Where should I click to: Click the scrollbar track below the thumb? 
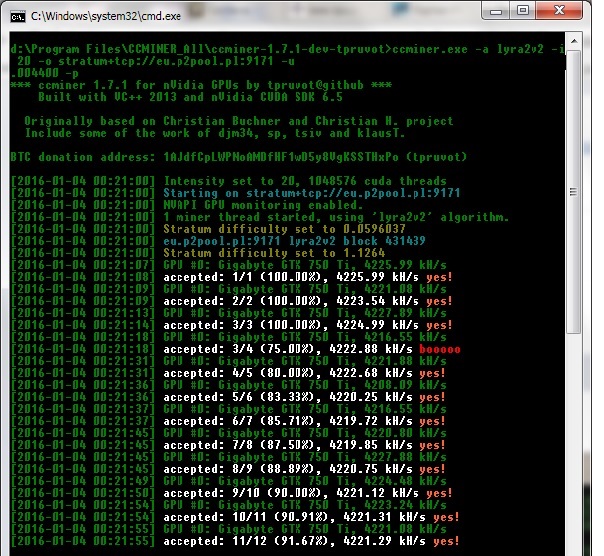[x=576, y=440]
